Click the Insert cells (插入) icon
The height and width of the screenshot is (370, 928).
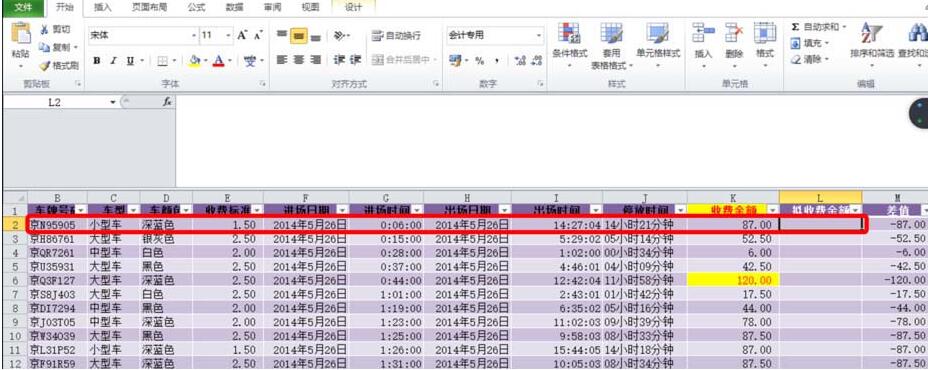coord(703,34)
